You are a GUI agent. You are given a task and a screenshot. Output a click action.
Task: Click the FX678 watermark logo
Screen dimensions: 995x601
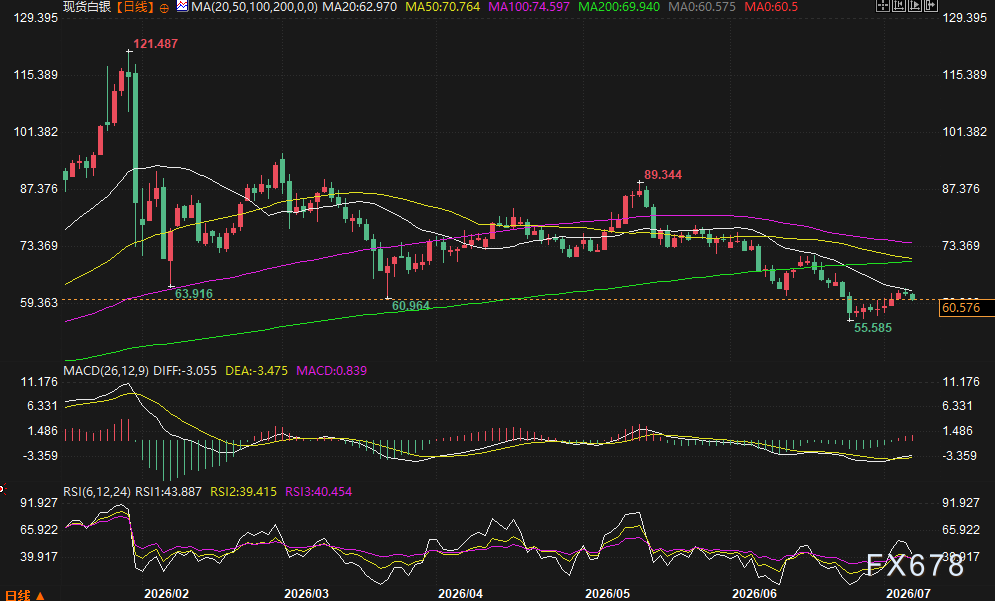pyautogui.click(x=914, y=565)
